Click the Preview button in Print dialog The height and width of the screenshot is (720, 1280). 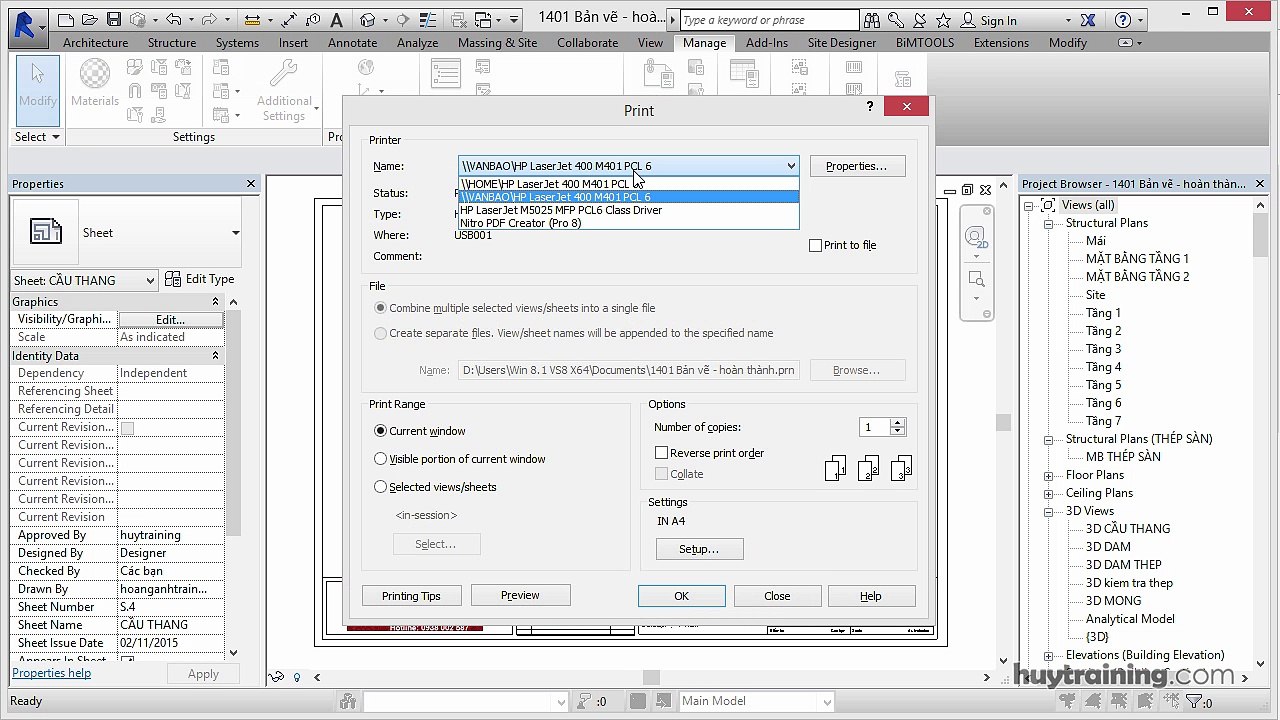tap(520, 595)
